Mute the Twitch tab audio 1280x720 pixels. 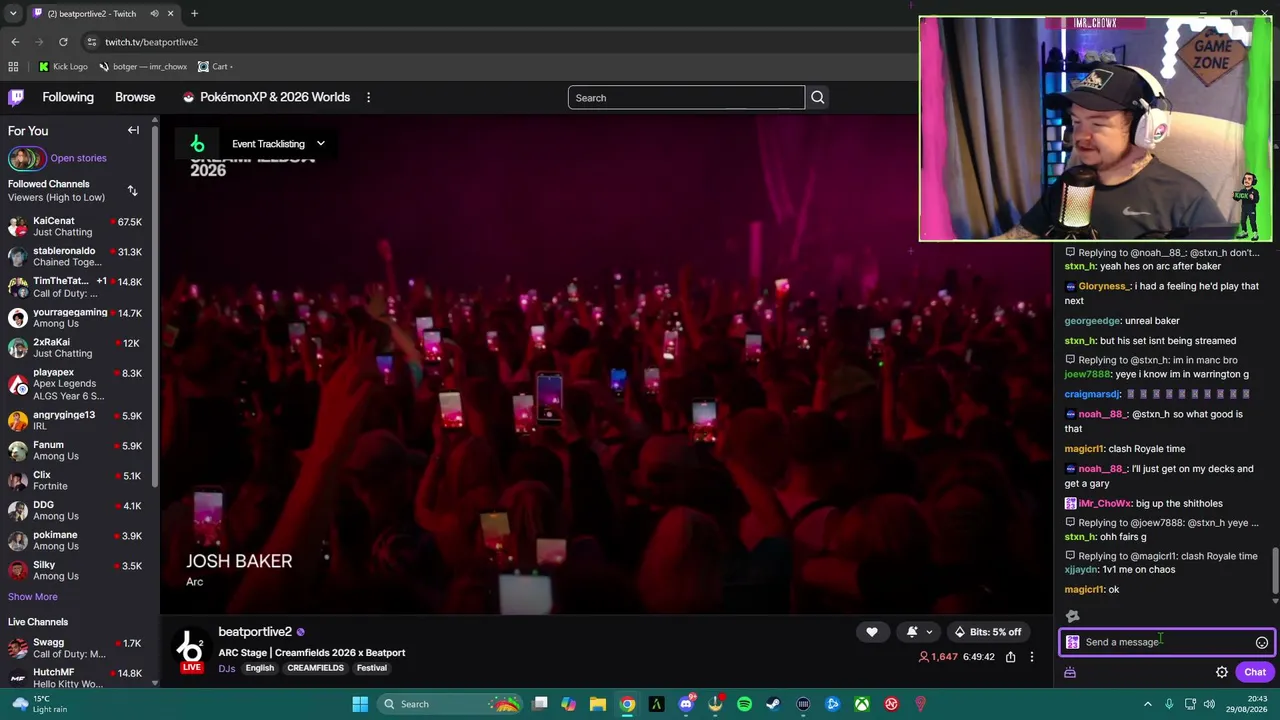(154, 13)
